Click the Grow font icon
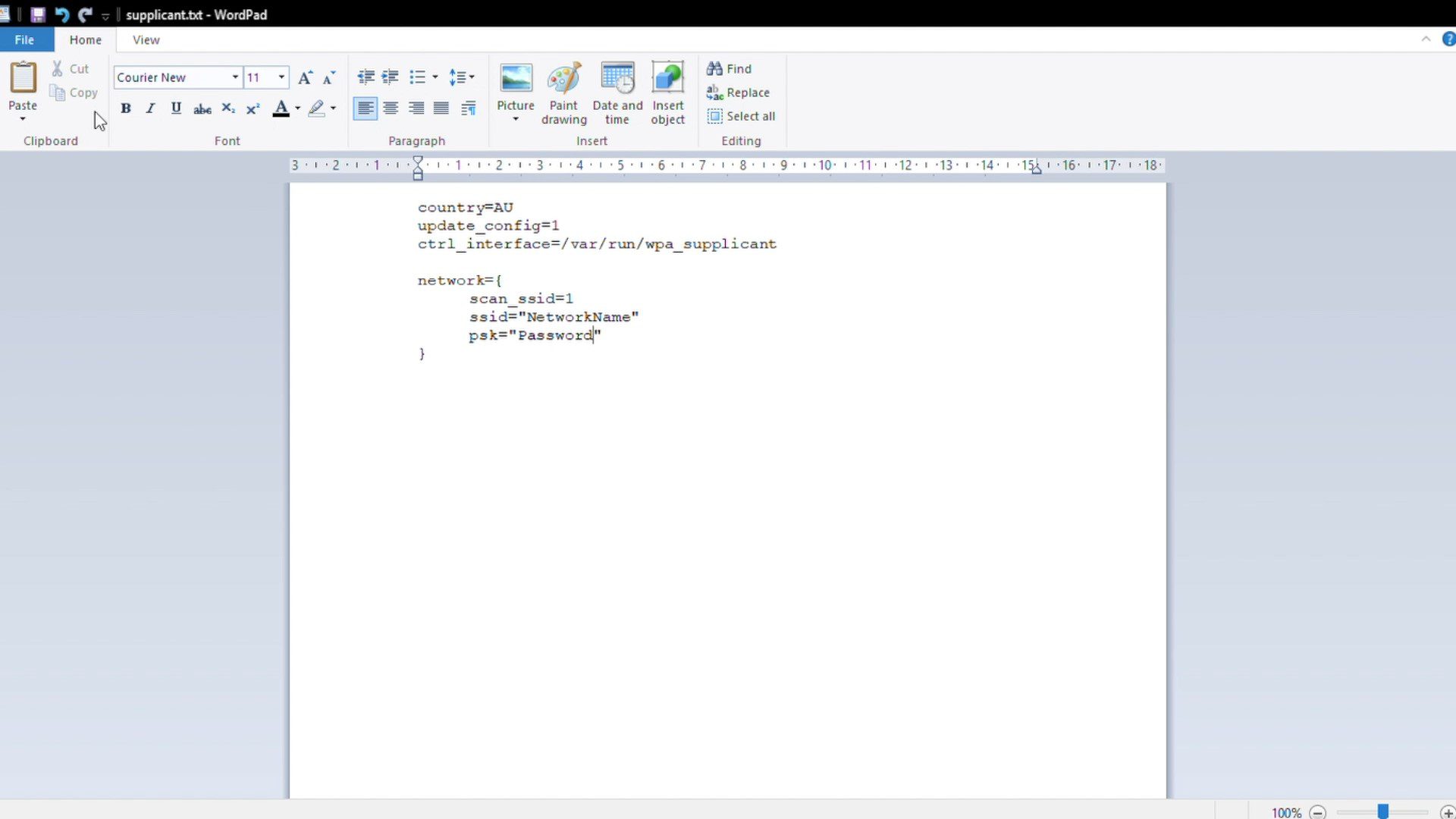 click(x=305, y=77)
